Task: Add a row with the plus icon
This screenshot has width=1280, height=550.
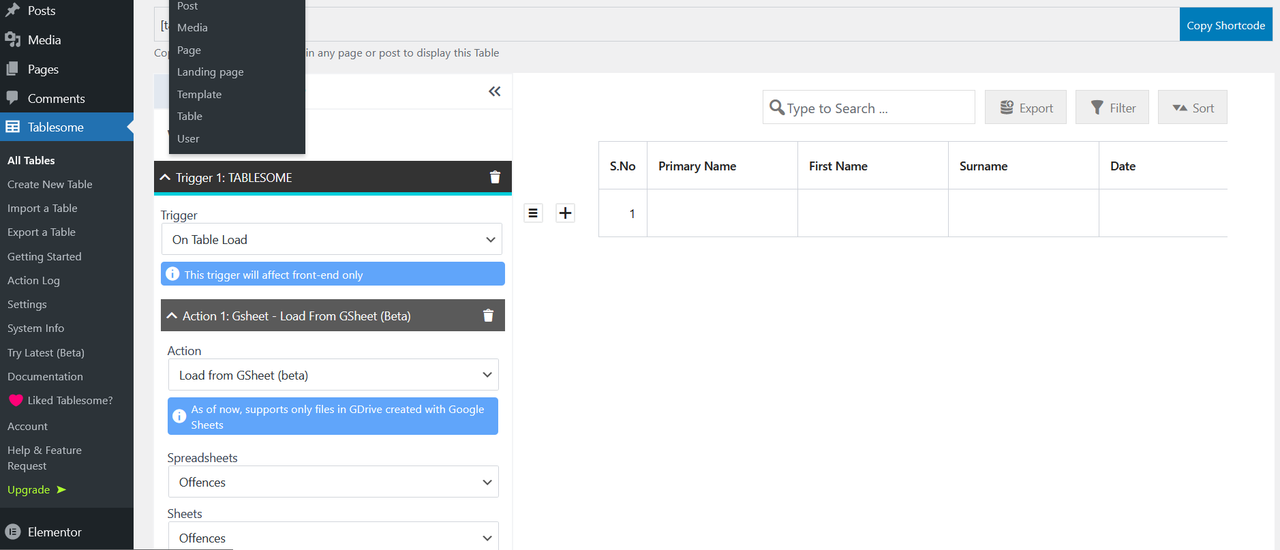Action: pos(565,213)
